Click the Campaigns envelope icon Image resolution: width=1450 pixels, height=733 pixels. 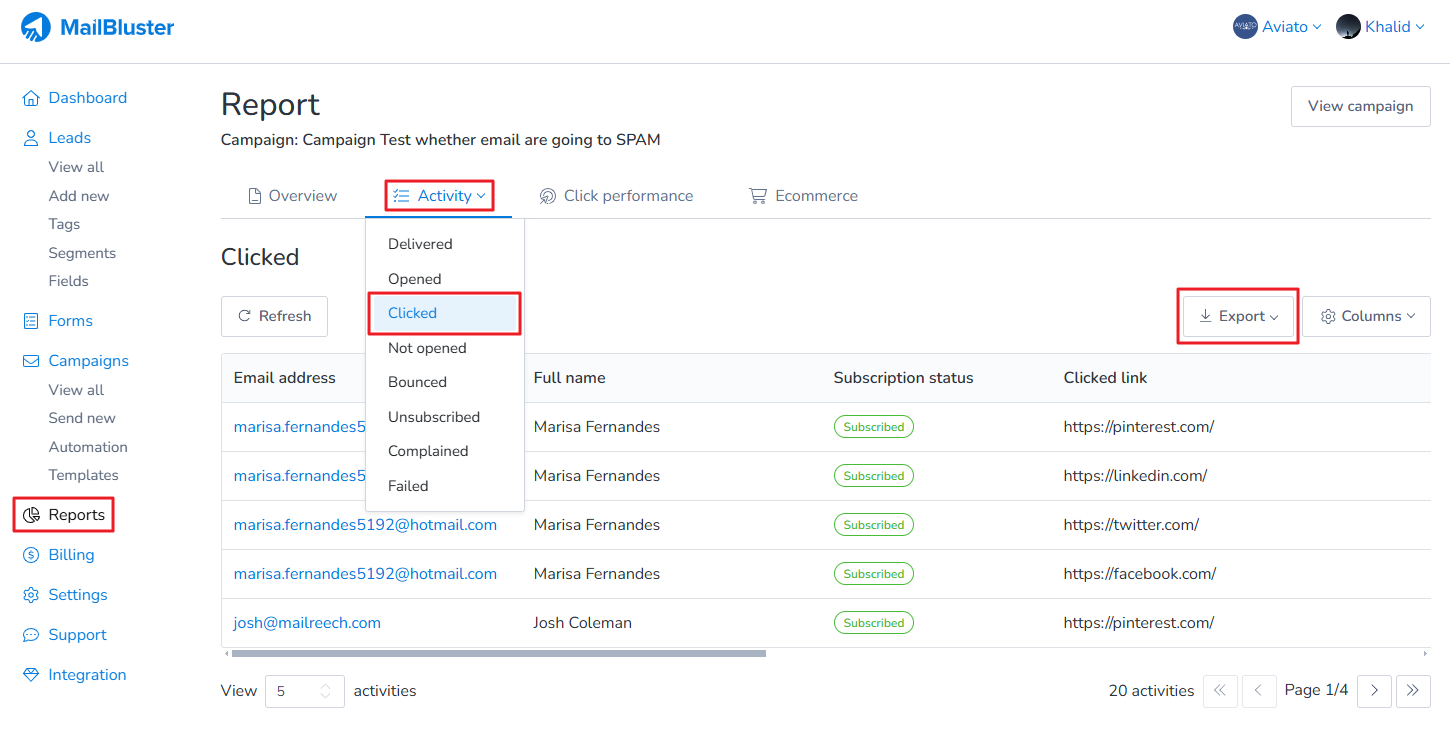(31, 361)
